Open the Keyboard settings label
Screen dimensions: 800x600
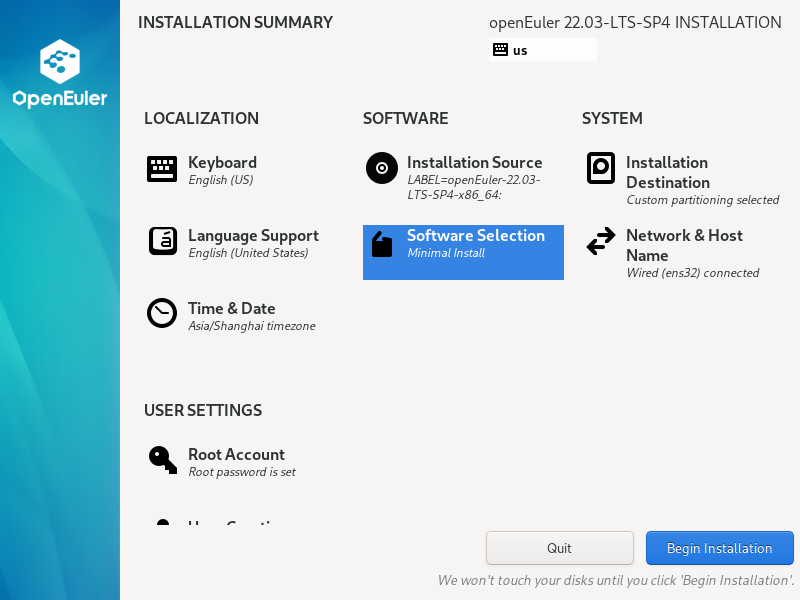(x=222, y=162)
